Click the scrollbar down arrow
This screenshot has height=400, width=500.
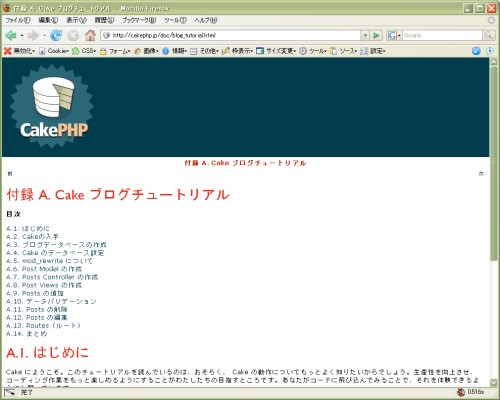tap(494, 382)
